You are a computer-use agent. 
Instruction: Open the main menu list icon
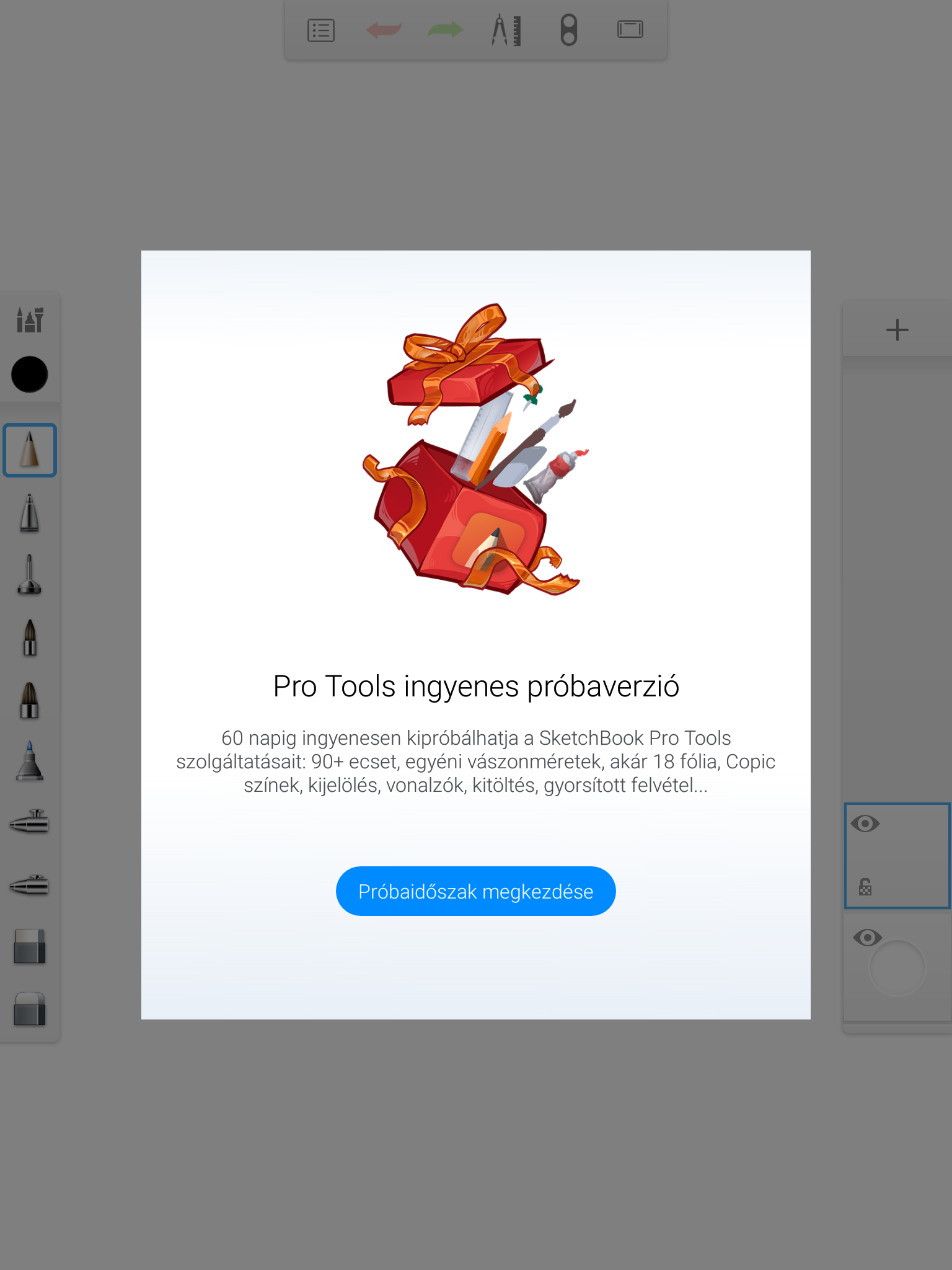coord(321,30)
